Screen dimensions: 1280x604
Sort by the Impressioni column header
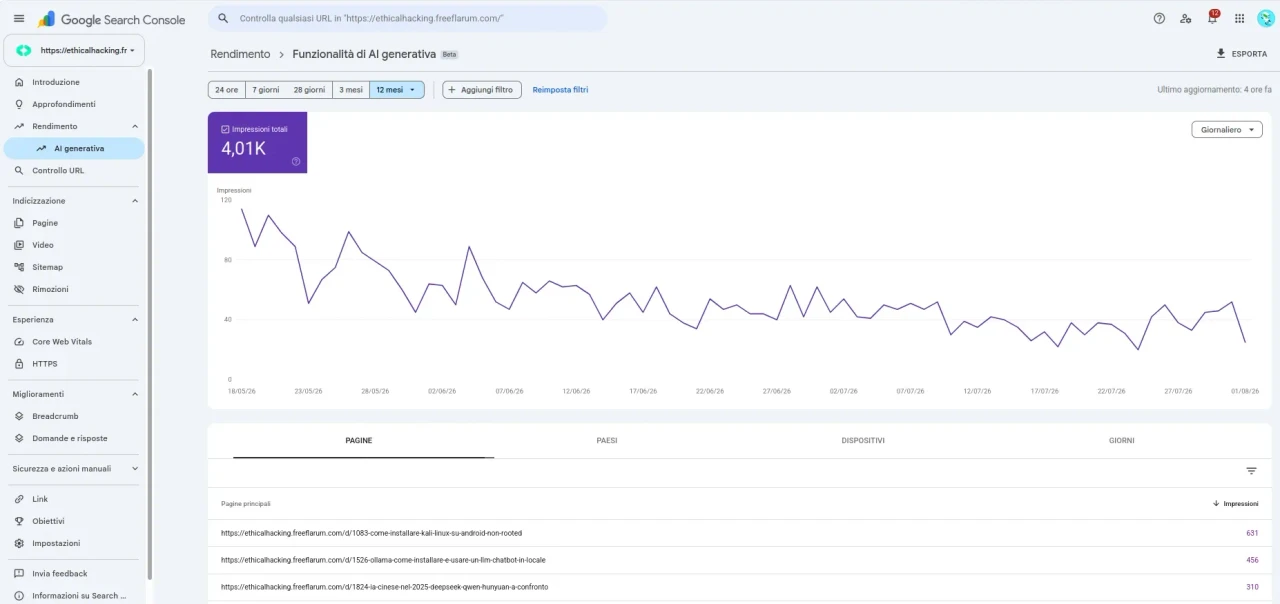[x=1236, y=504]
